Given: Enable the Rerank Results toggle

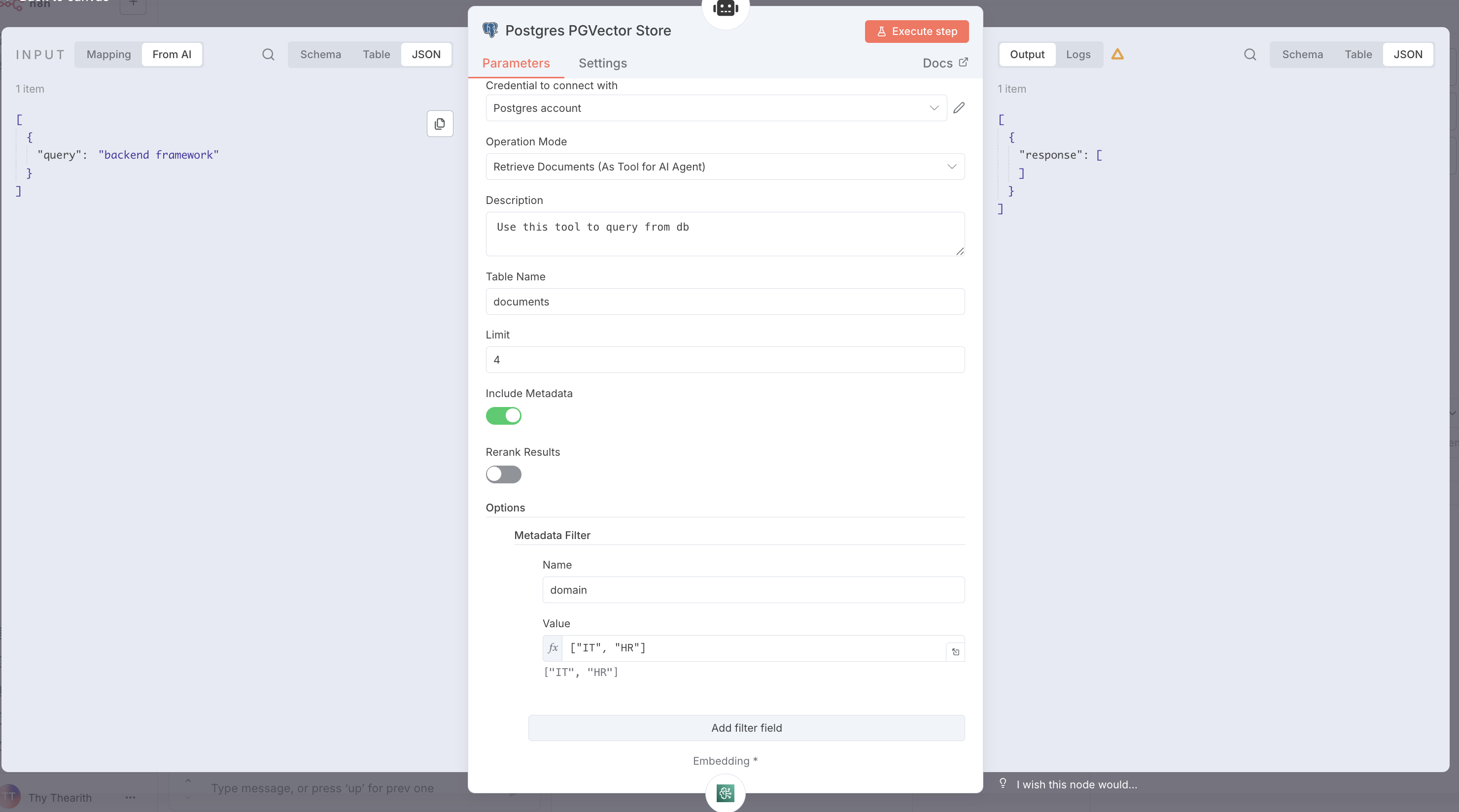Looking at the screenshot, I should [503, 474].
